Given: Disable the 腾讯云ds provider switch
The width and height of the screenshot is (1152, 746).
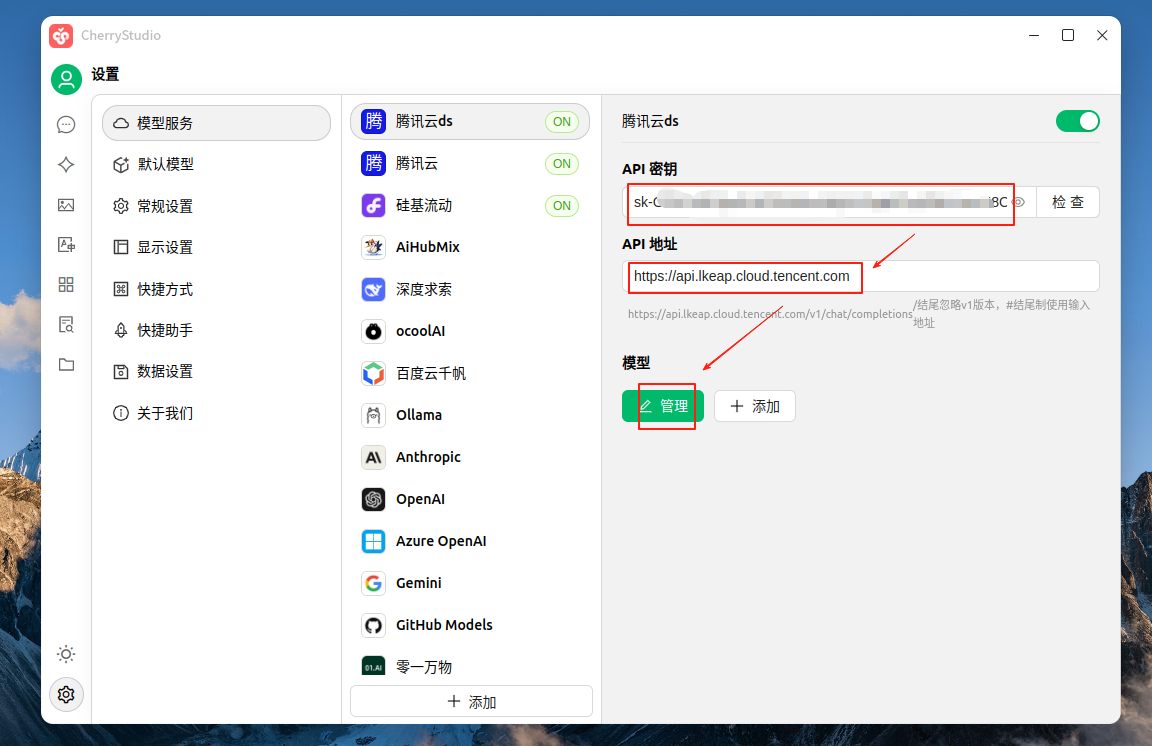Looking at the screenshot, I should pyautogui.click(x=1077, y=120).
